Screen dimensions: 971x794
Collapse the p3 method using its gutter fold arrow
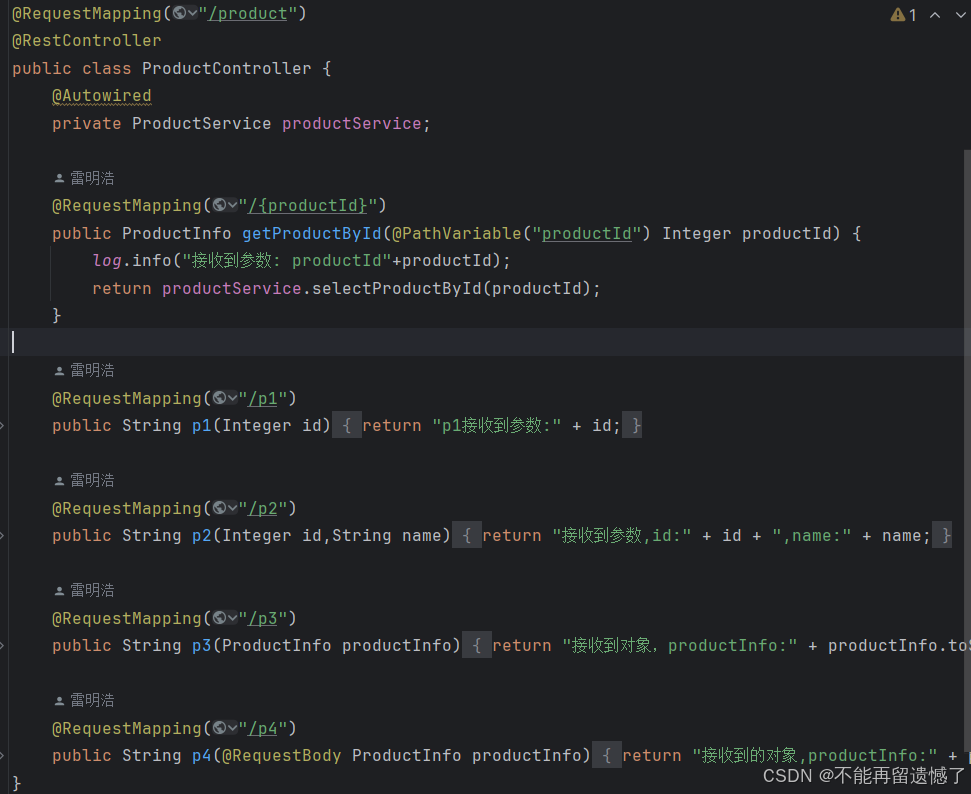[4, 645]
